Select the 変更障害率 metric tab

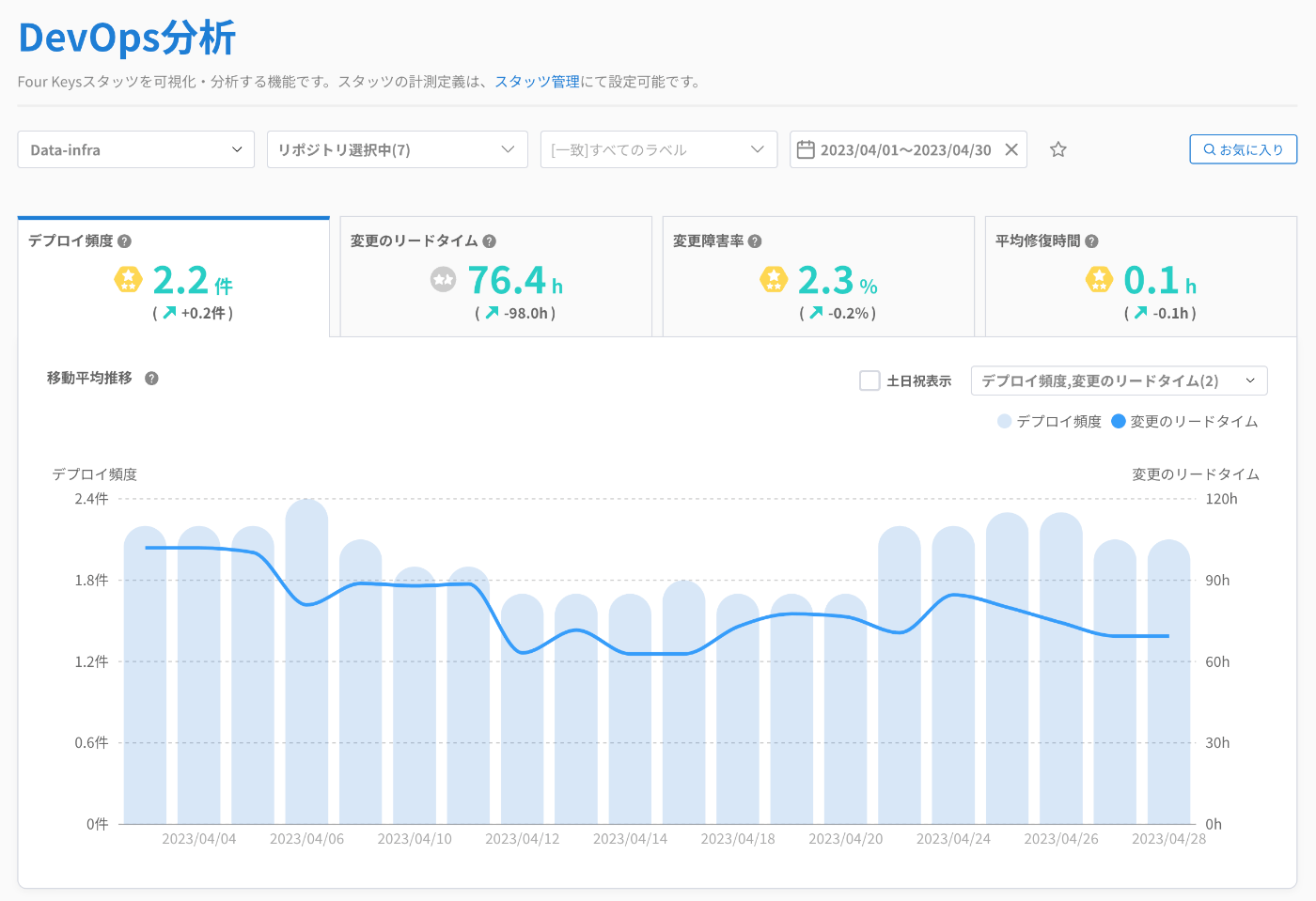coord(818,277)
